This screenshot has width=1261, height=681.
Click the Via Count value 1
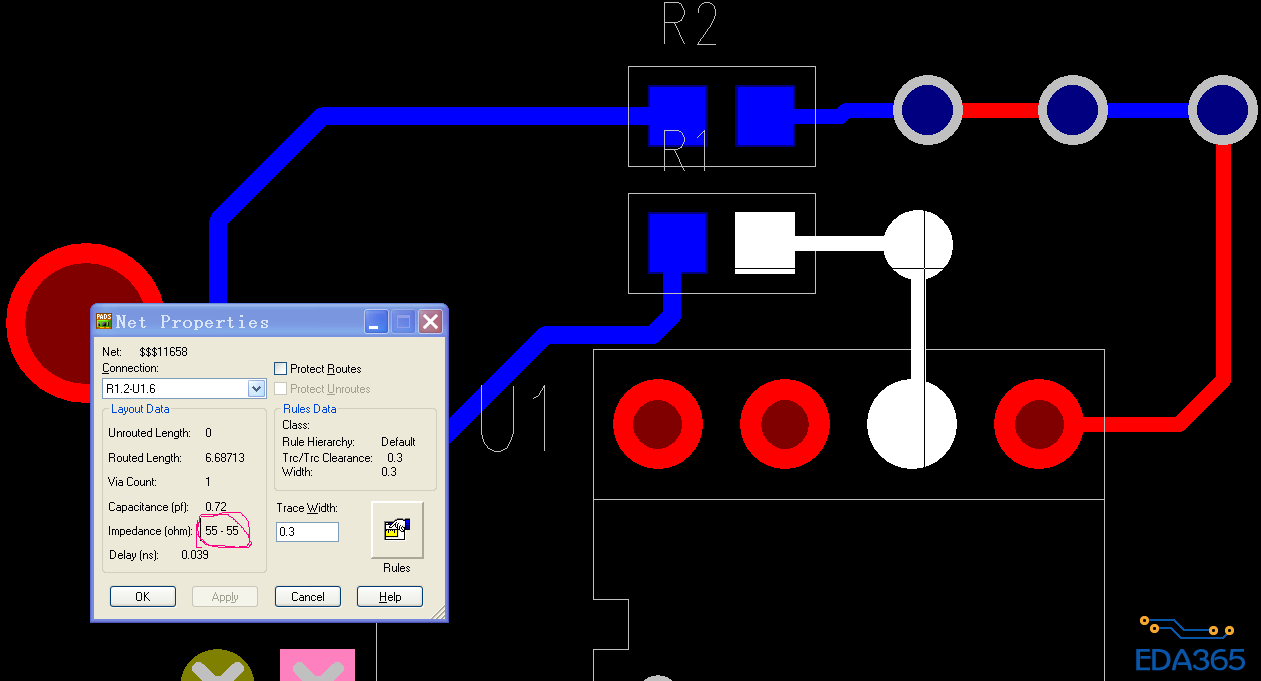[x=208, y=482]
